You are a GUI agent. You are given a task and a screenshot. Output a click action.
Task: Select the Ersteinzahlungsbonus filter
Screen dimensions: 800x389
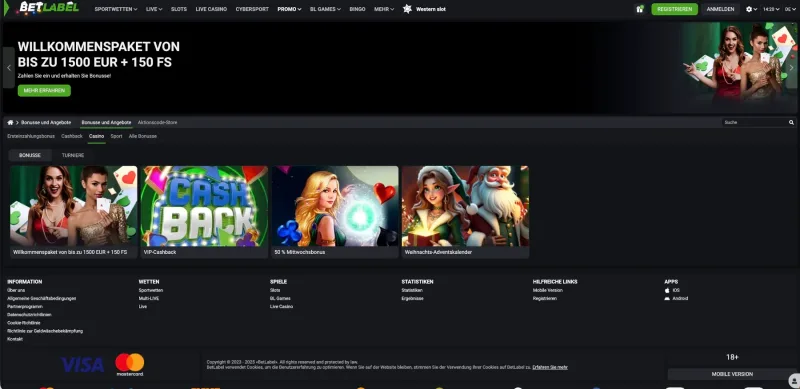pos(31,136)
